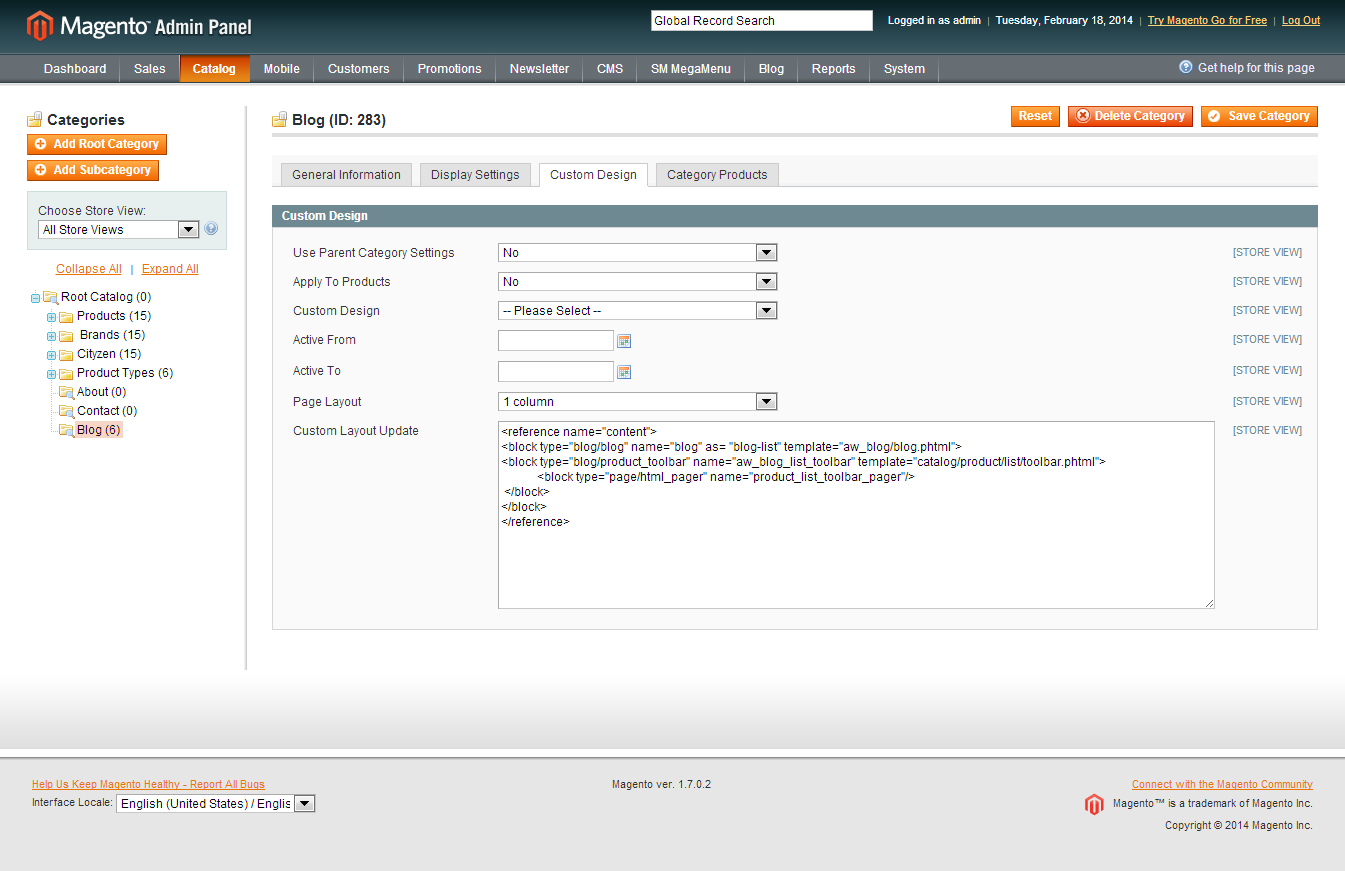Image resolution: width=1345 pixels, height=871 pixels.
Task: Click the help icon beside store view selector
Action: point(211,229)
